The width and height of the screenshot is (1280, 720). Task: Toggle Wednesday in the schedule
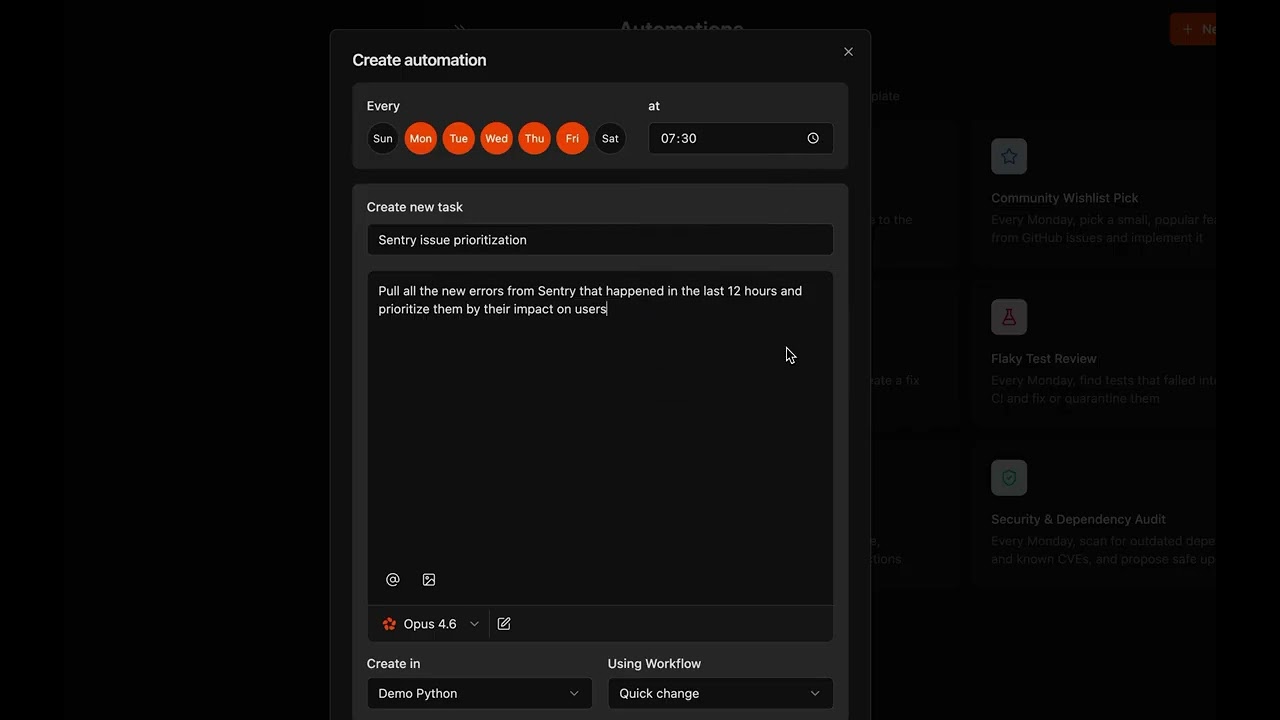[x=497, y=138]
